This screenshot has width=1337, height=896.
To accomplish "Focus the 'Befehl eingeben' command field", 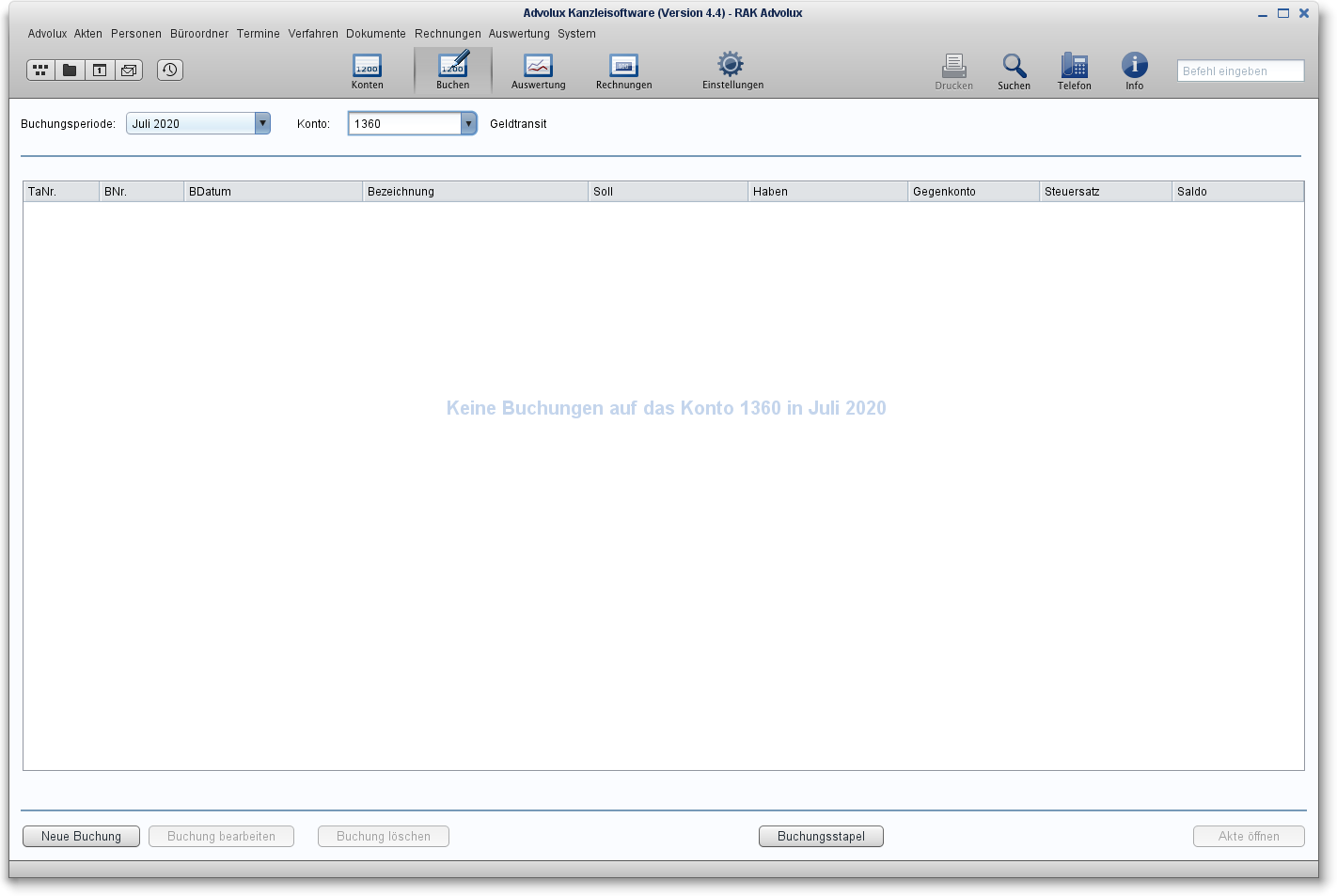I will 1240,71.
